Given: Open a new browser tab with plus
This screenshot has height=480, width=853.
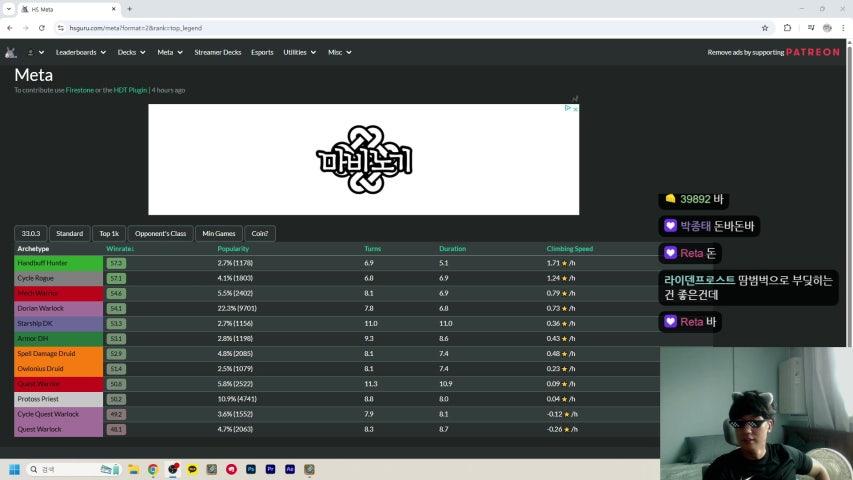Looking at the screenshot, I should pyautogui.click(x=129, y=9).
